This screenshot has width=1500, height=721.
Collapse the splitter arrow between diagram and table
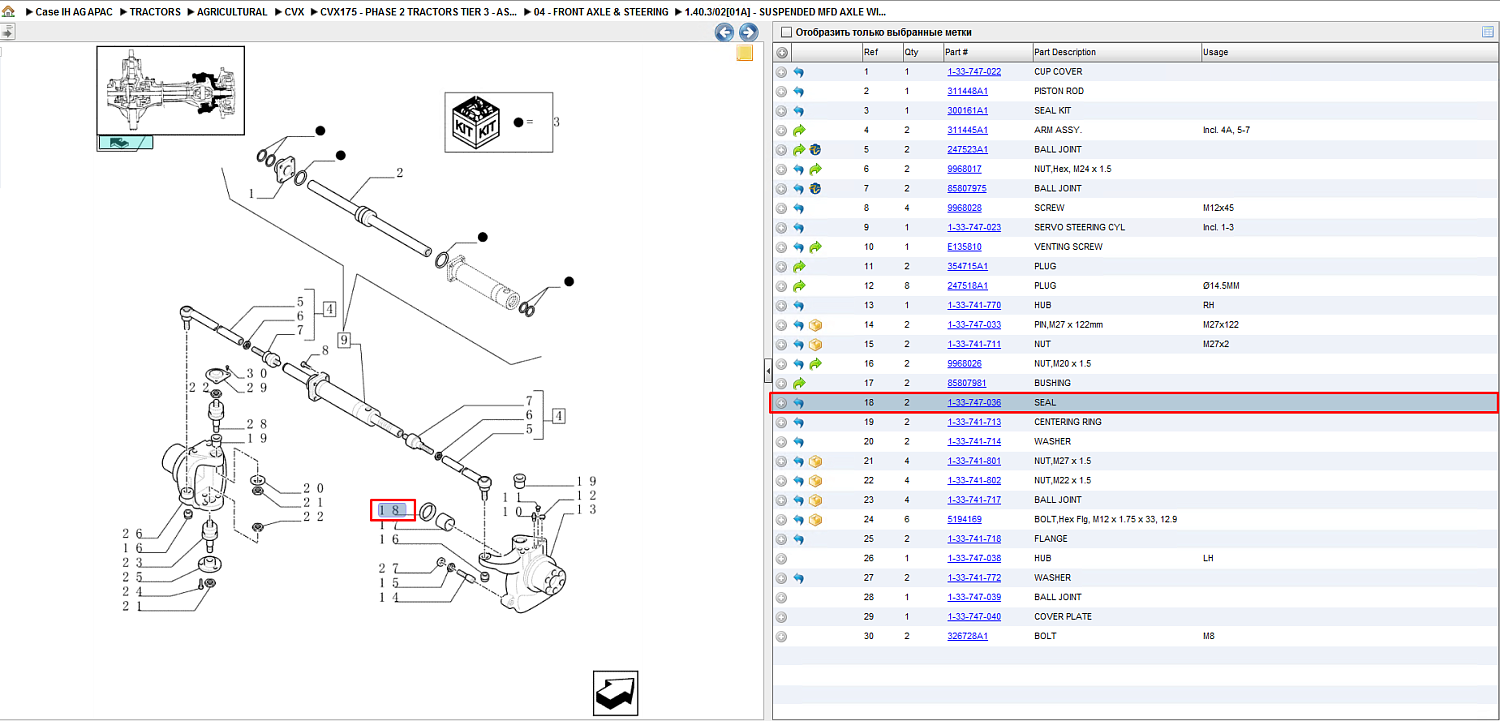click(x=767, y=371)
